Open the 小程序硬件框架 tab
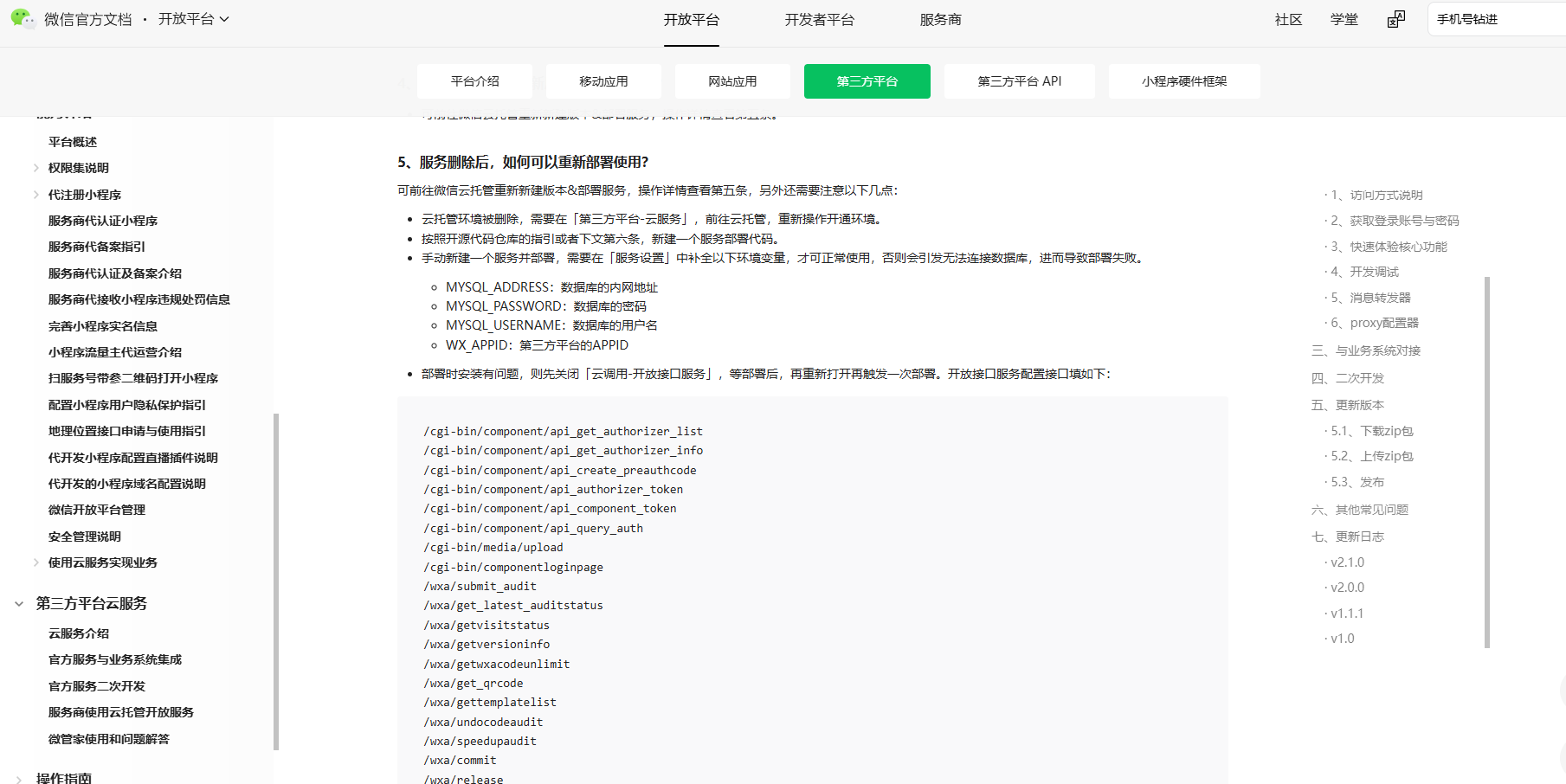This screenshot has height=784, width=1566. pos(1184,81)
